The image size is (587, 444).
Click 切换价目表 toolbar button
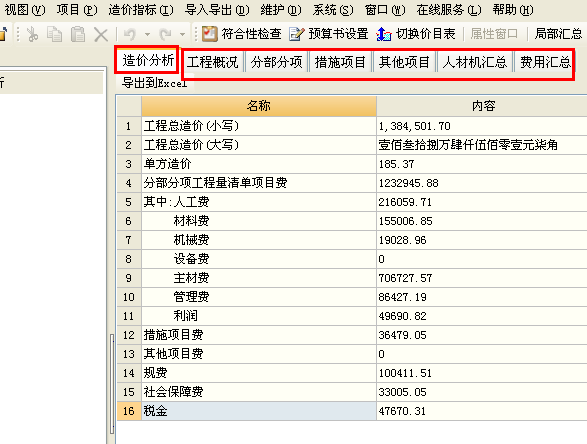pyautogui.click(x=416, y=34)
